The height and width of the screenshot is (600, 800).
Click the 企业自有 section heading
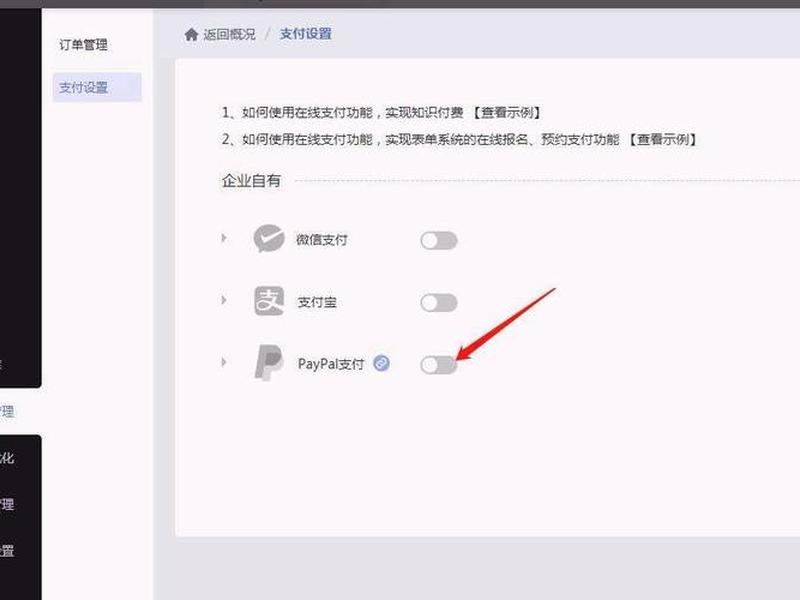coord(251,181)
